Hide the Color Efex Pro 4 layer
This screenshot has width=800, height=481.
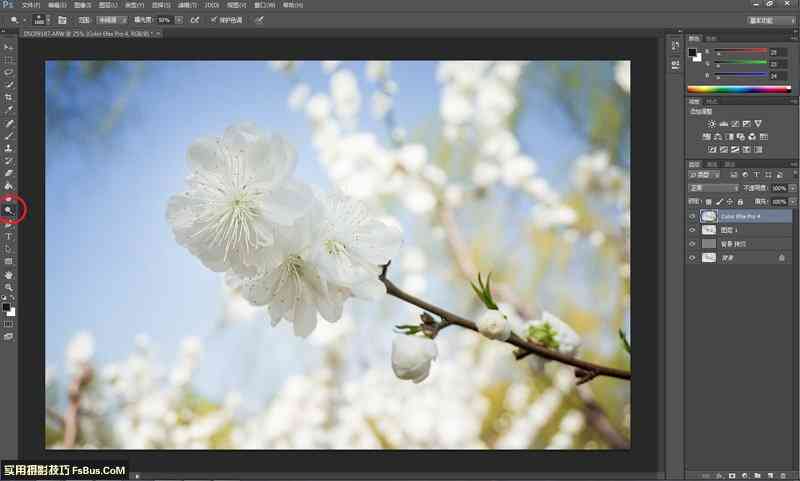coord(692,216)
